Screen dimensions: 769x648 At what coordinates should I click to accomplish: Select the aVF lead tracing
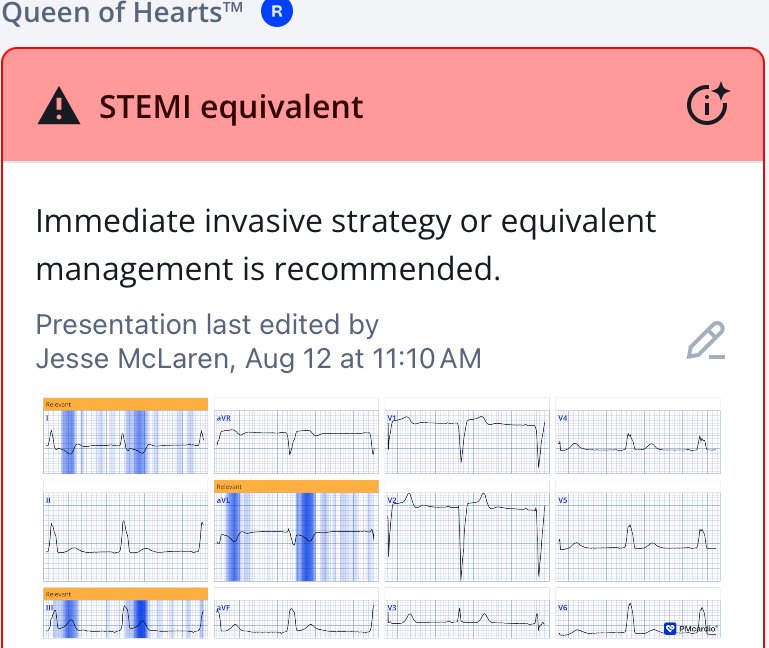point(296,613)
